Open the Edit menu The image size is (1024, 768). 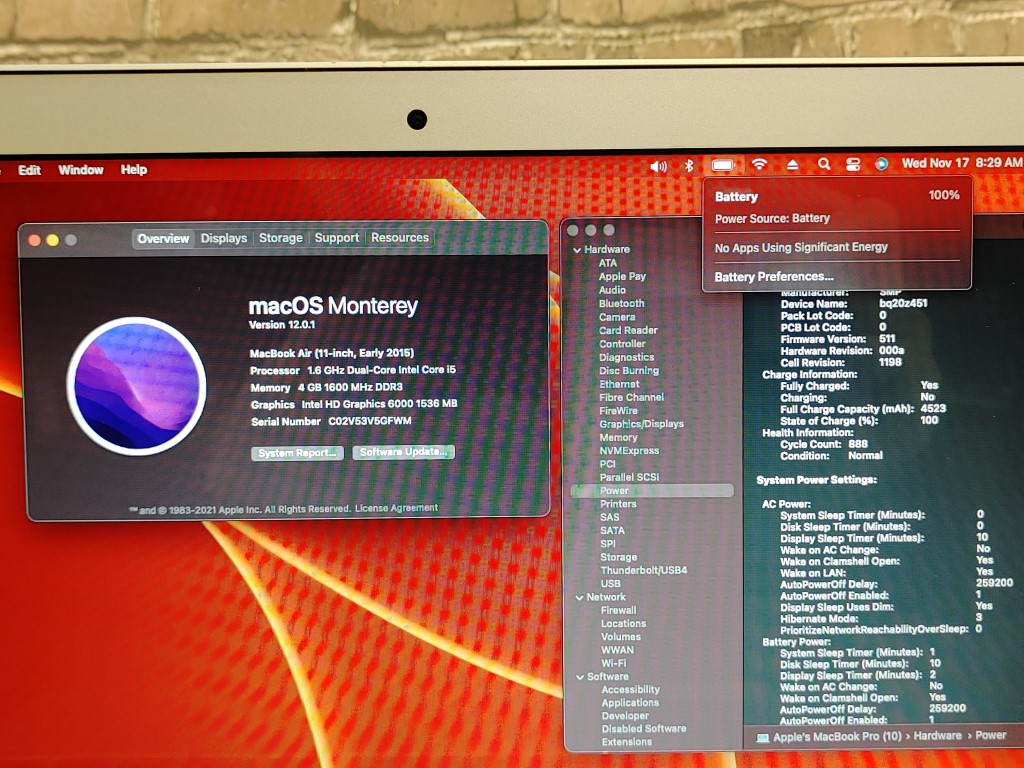tap(29, 170)
